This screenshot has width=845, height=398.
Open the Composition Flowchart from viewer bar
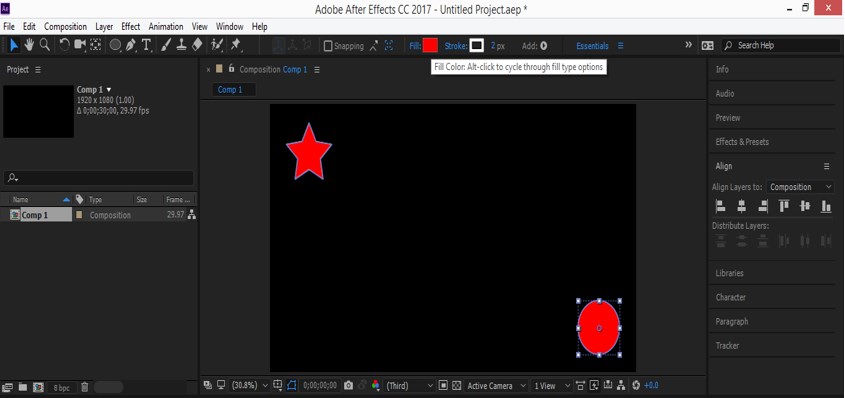click(621, 386)
